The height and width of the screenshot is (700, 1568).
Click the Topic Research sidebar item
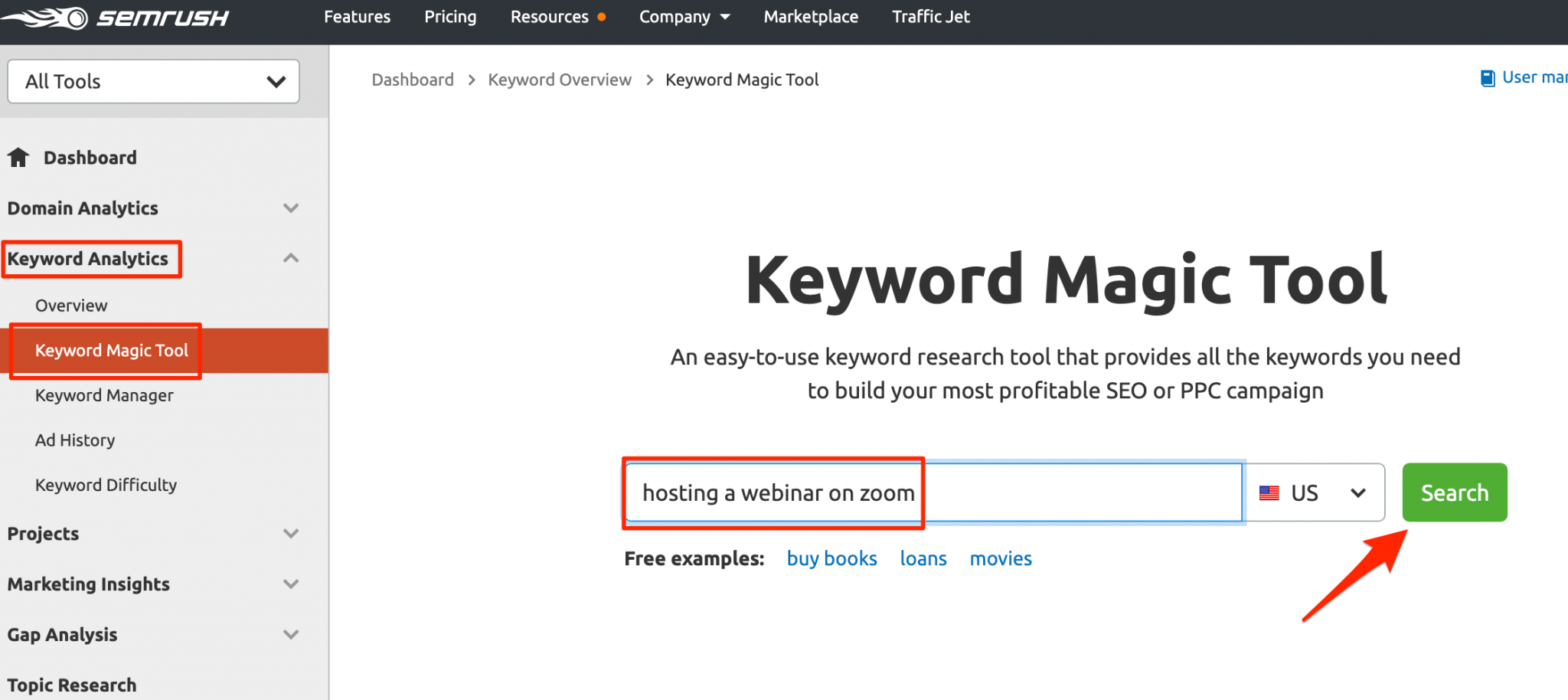(72, 685)
